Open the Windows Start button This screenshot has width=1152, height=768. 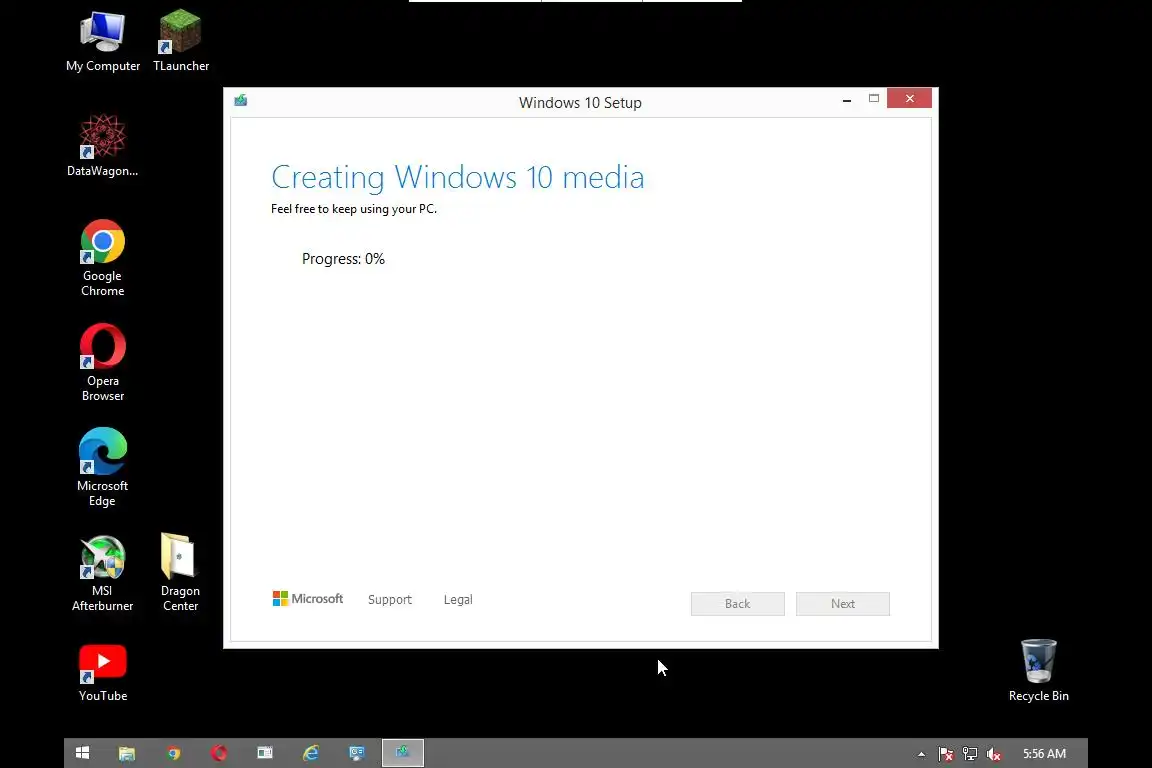pos(82,753)
